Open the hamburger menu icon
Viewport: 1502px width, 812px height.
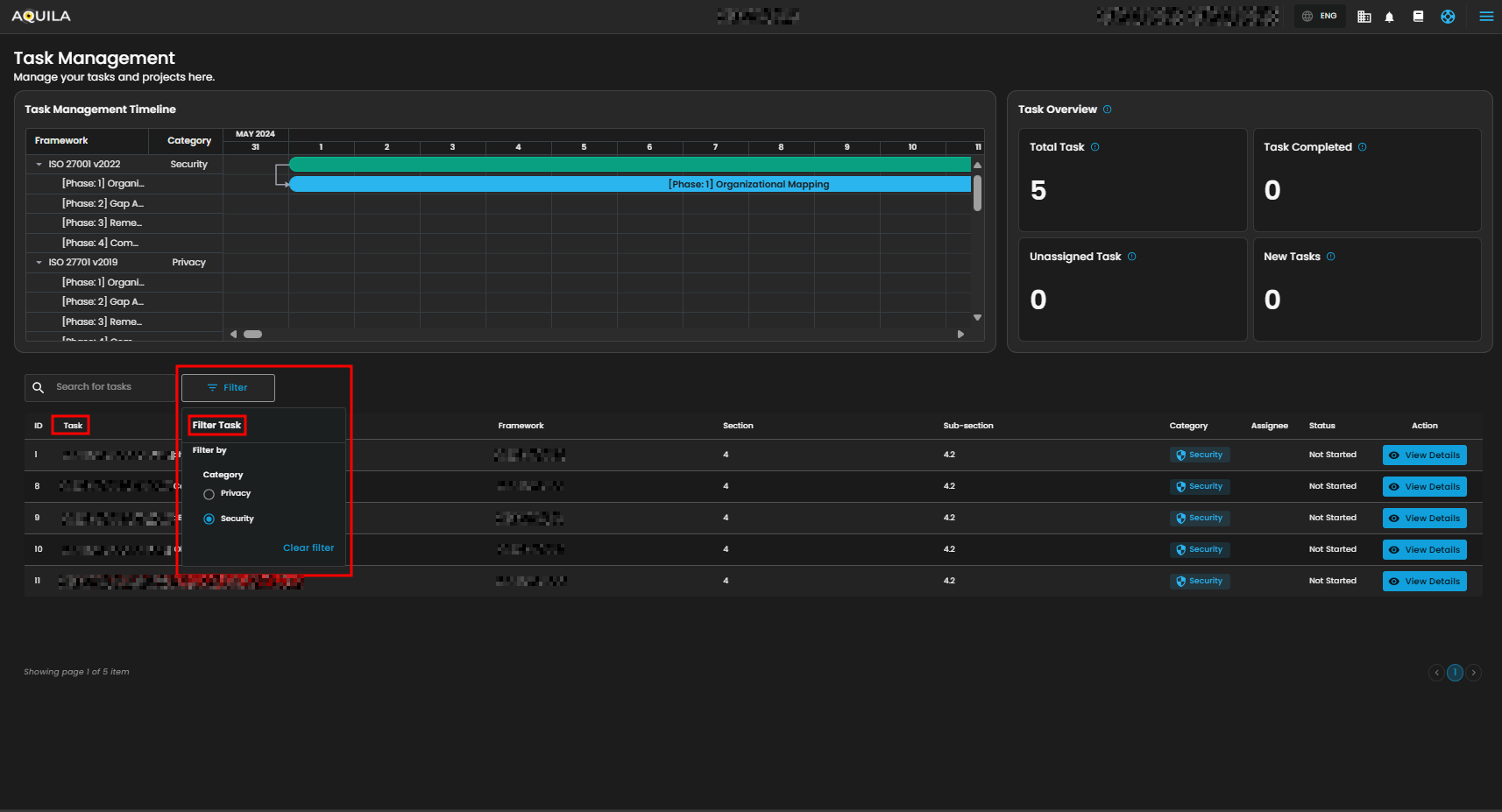(1486, 17)
